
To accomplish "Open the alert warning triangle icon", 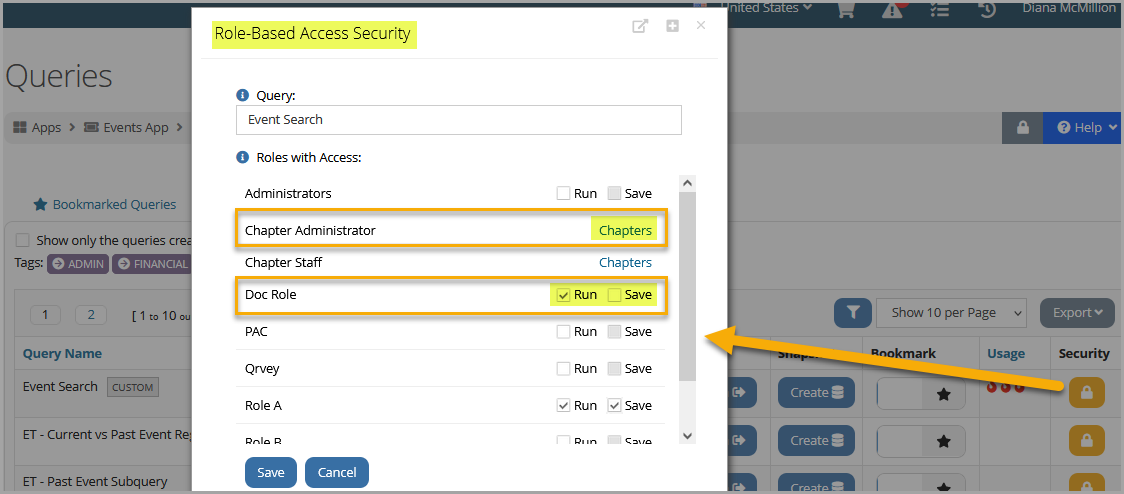I will (x=892, y=9).
